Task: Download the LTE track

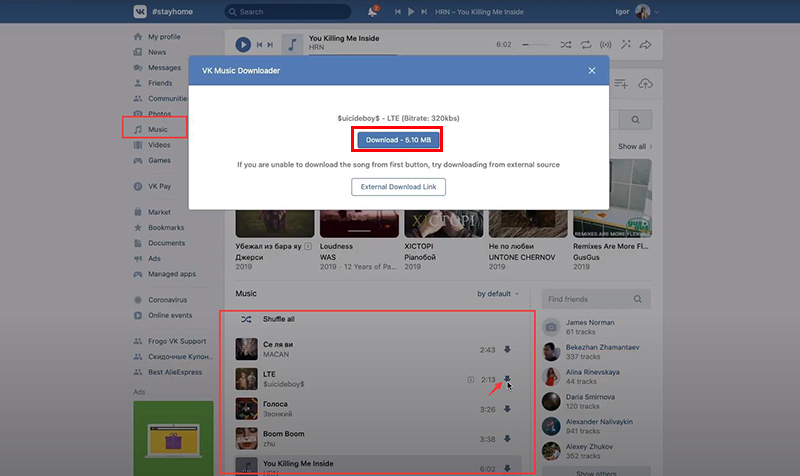Action: (x=507, y=378)
